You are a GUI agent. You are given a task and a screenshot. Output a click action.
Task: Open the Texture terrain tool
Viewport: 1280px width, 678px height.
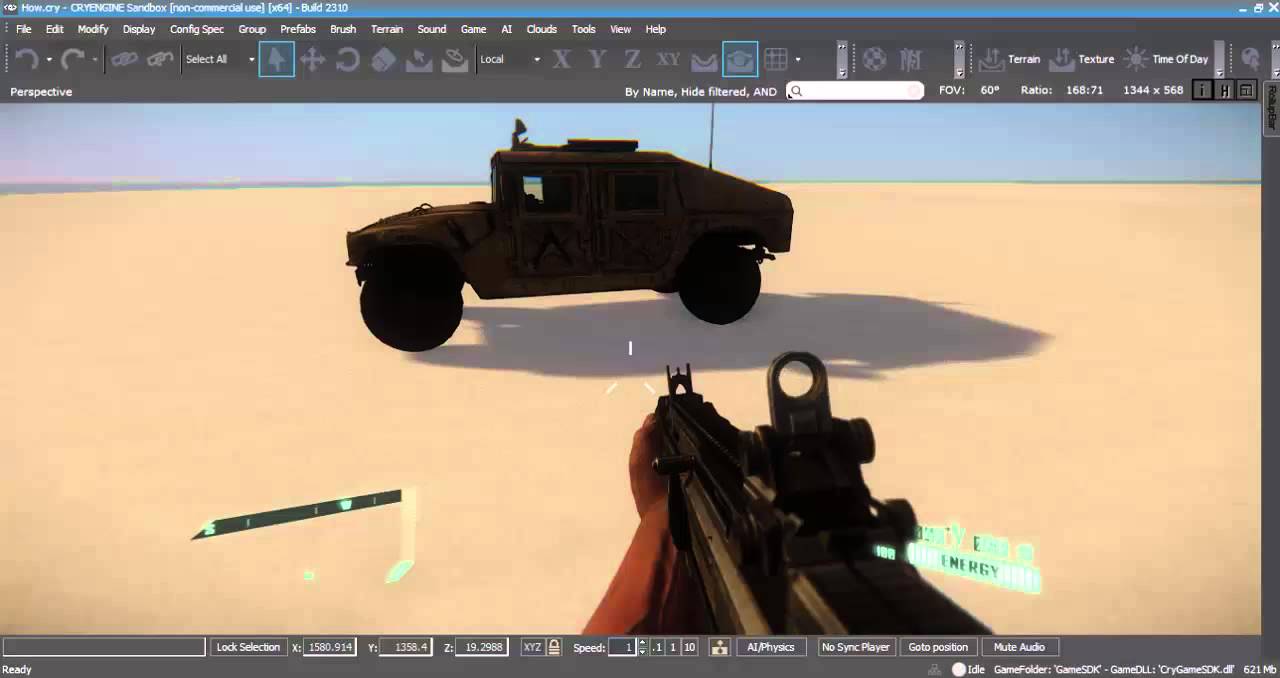pos(1081,59)
